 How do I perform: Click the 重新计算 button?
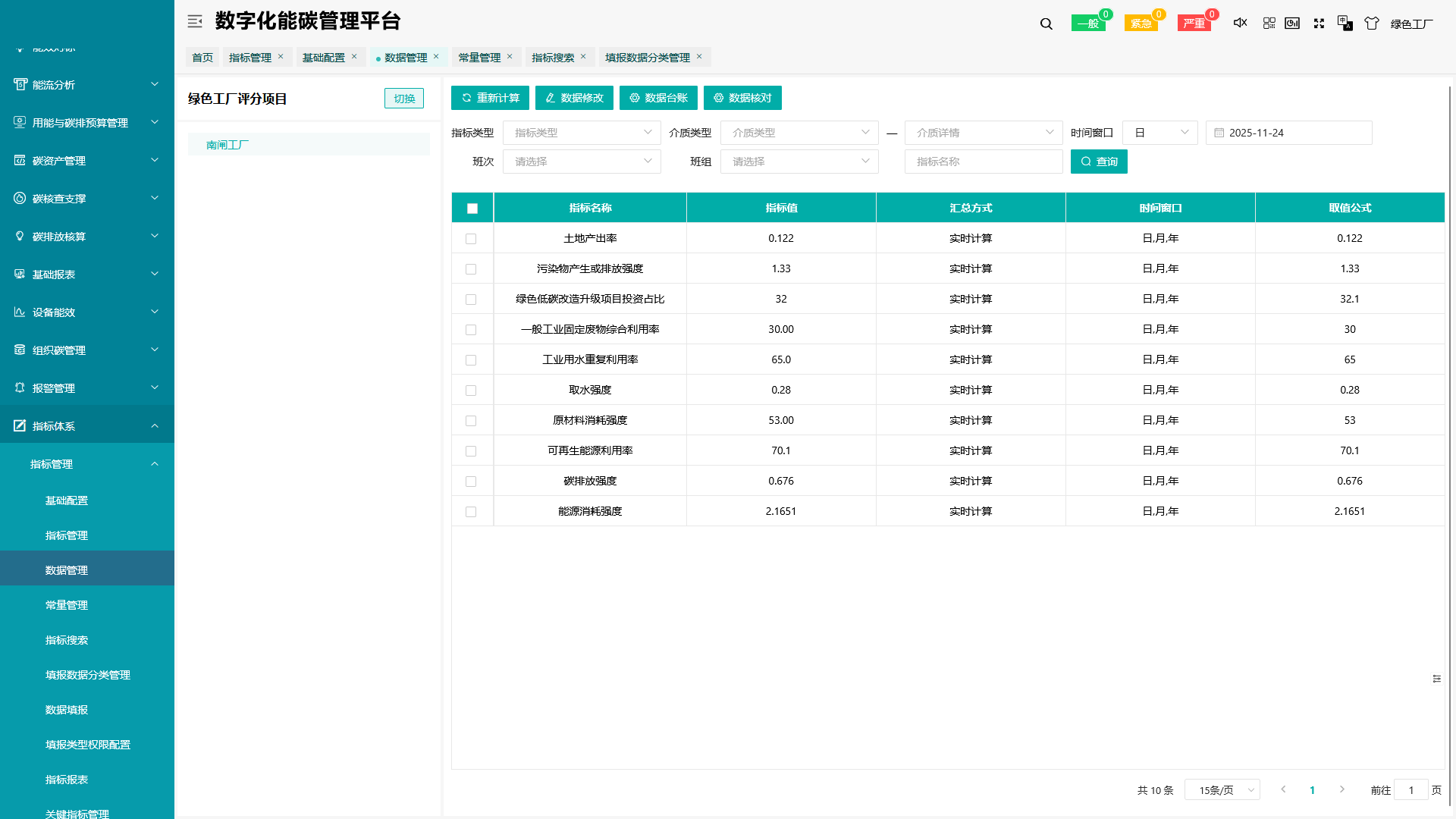[x=489, y=97]
